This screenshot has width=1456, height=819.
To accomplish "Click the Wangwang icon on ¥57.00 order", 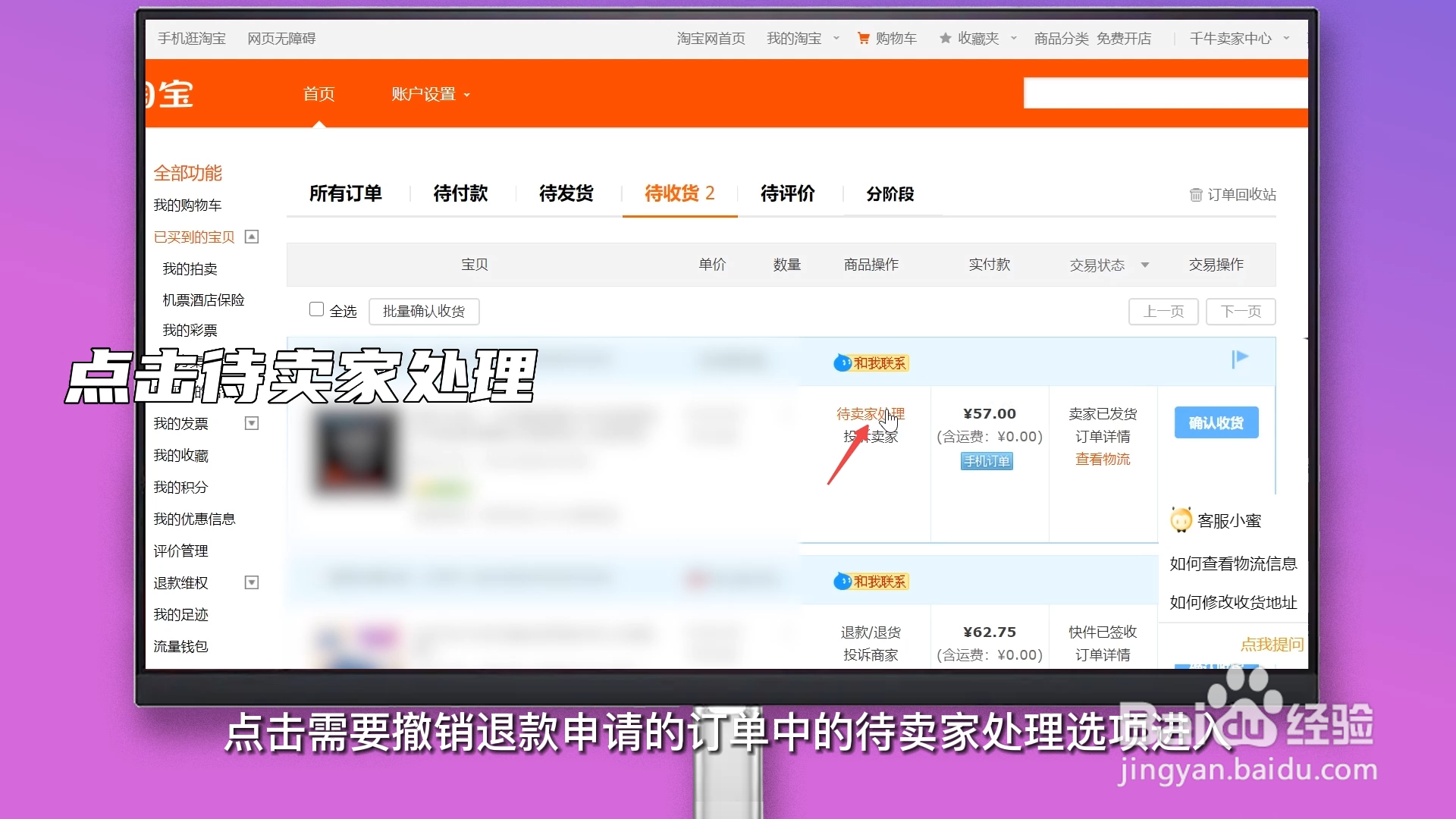I will coord(842,363).
